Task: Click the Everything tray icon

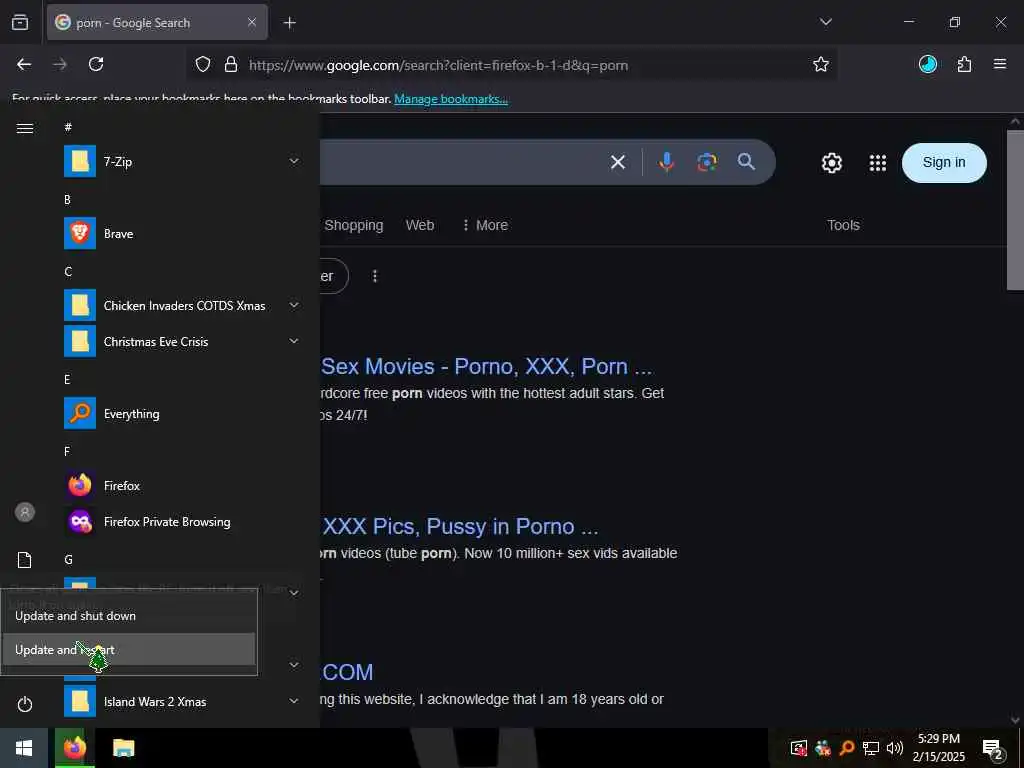Action: [x=847, y=748]
